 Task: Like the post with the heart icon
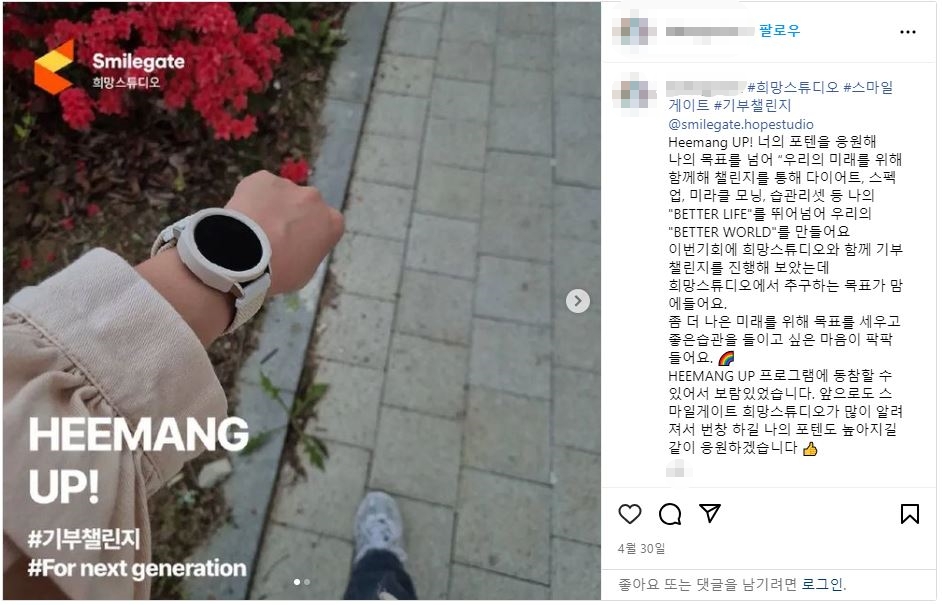[x=630, y=514]
